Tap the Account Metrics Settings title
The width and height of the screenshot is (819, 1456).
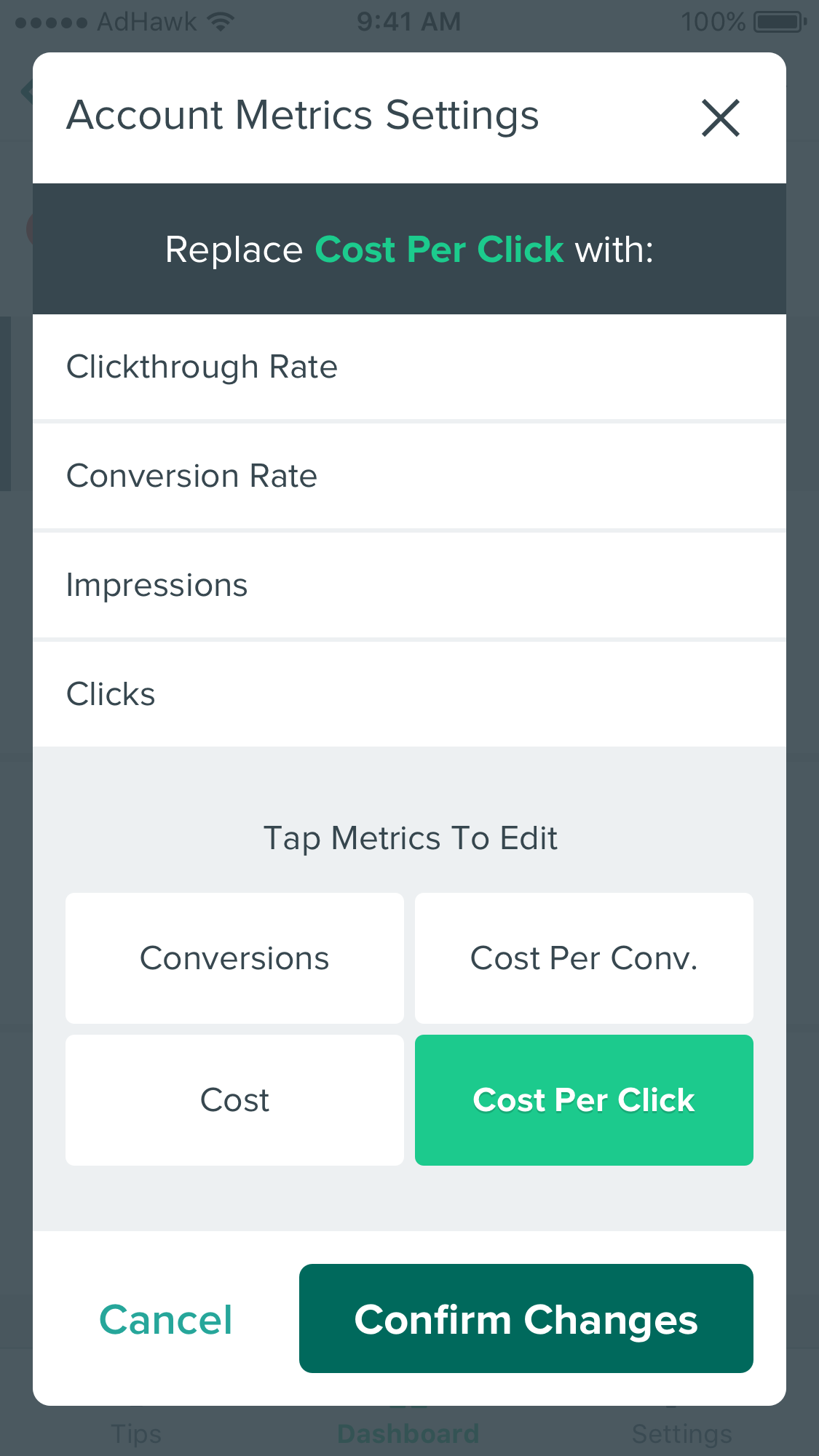(303, 116)
